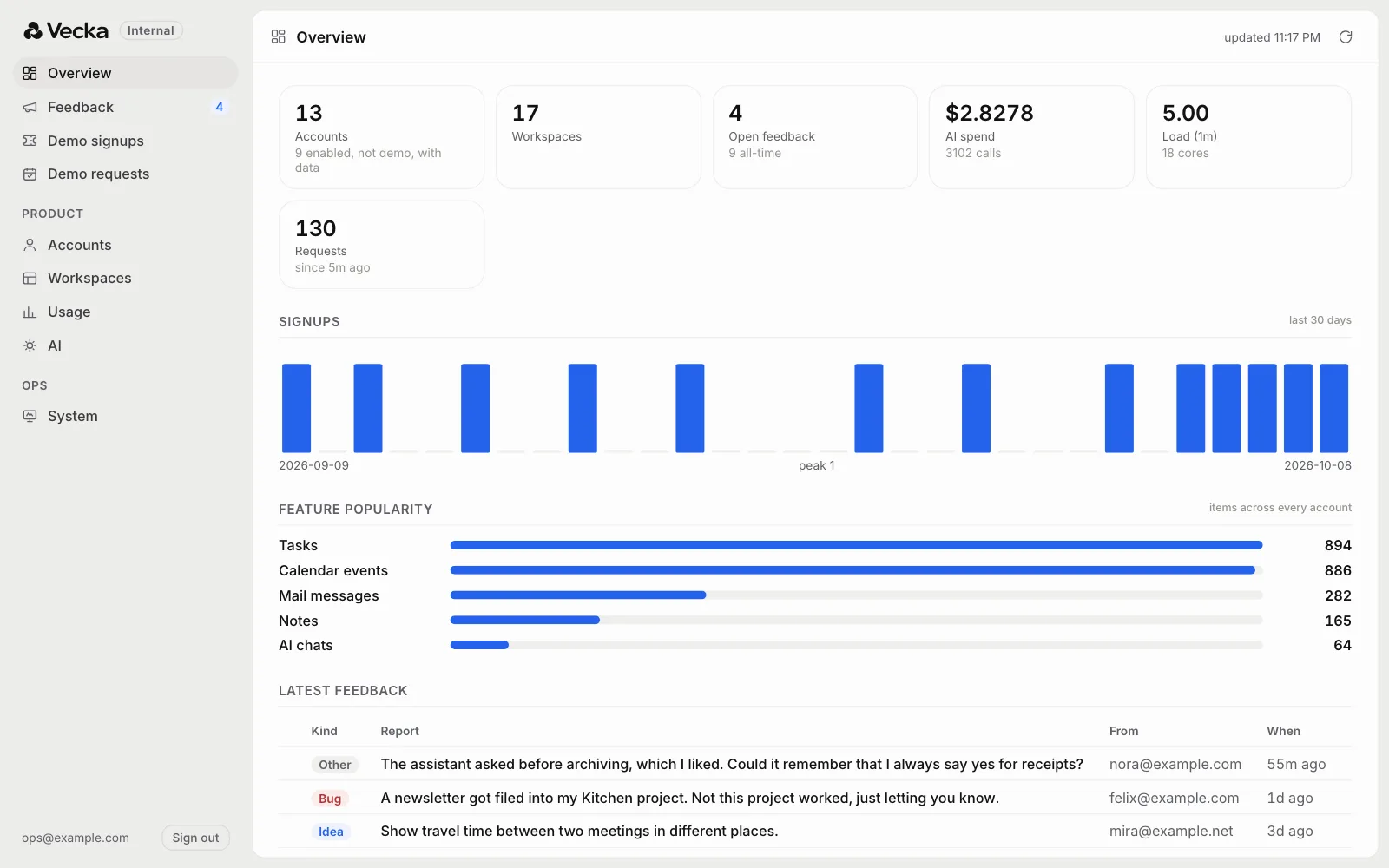Click the Internal badge

(151, 30)
